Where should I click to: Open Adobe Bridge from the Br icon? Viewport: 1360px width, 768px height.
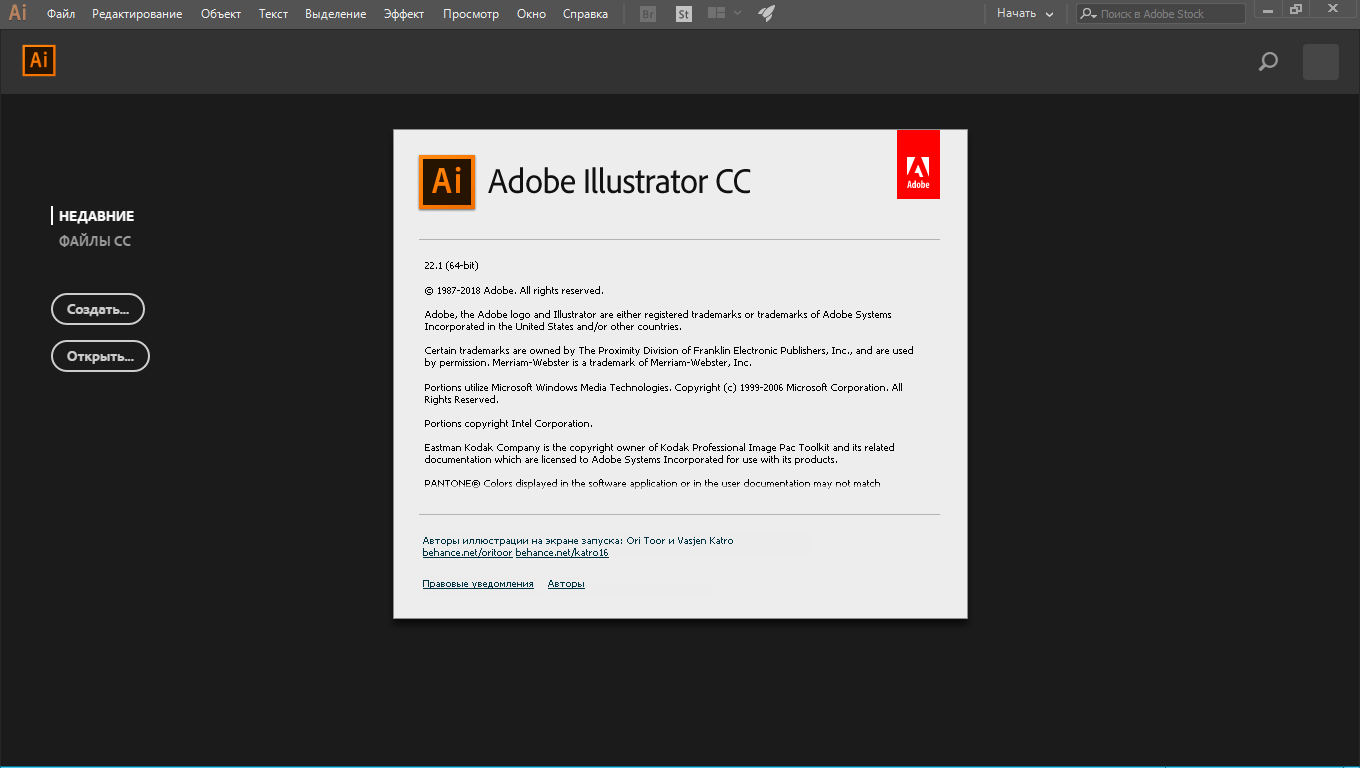tap(648, 14)
